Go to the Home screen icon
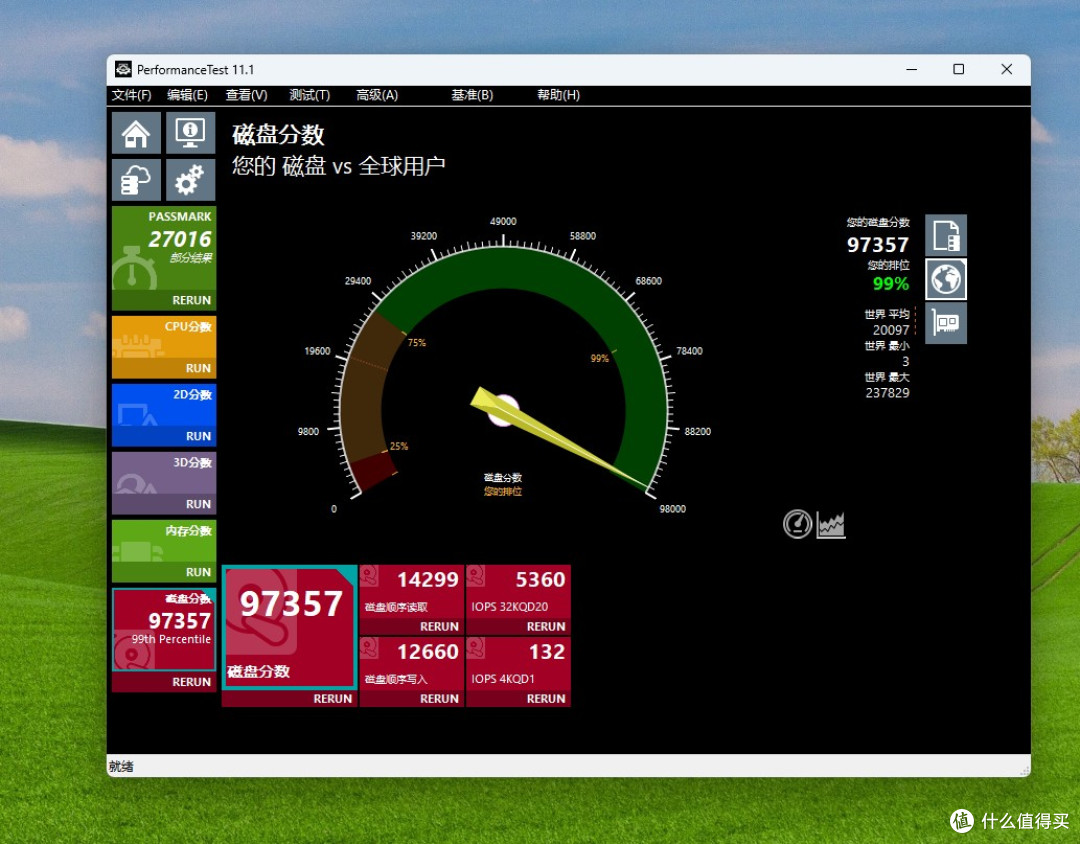1080x844 pixels. pyautogui.click(x=136, y=133)
